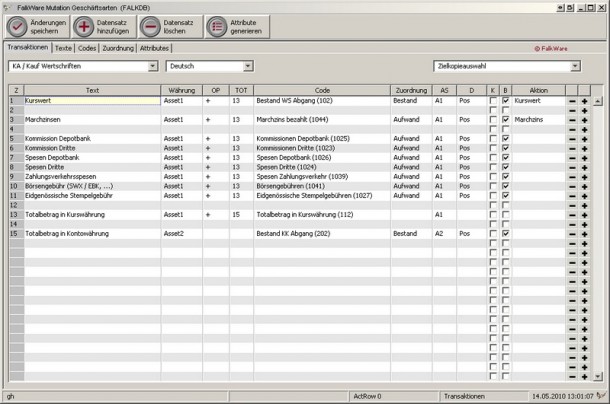Click the minus icon in the Totalbetrag in Kontowährung row
The width and height of the screenshot is (610, 404).
point(573,233)
